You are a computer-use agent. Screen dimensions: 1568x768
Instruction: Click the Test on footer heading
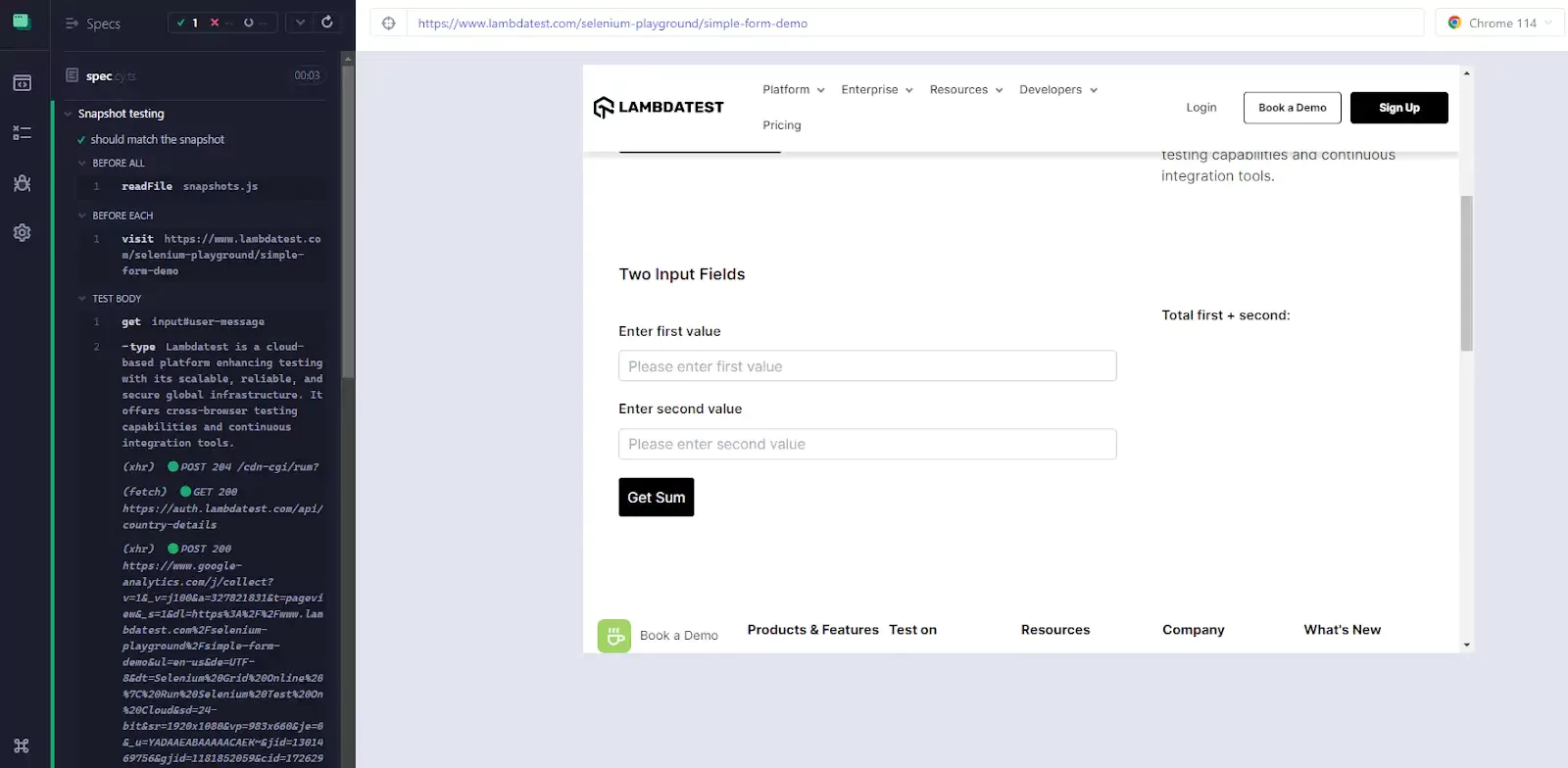pos(913,630)
